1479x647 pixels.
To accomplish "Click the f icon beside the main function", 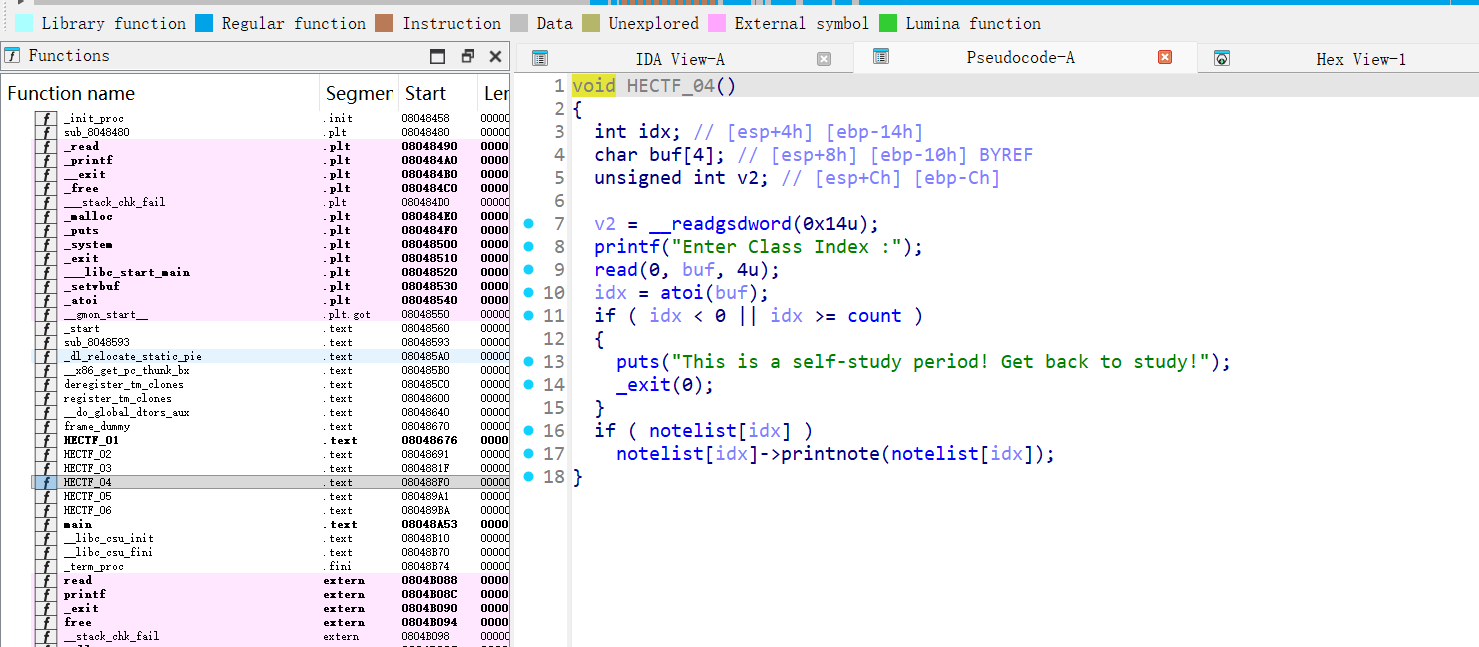I will 45,524.
